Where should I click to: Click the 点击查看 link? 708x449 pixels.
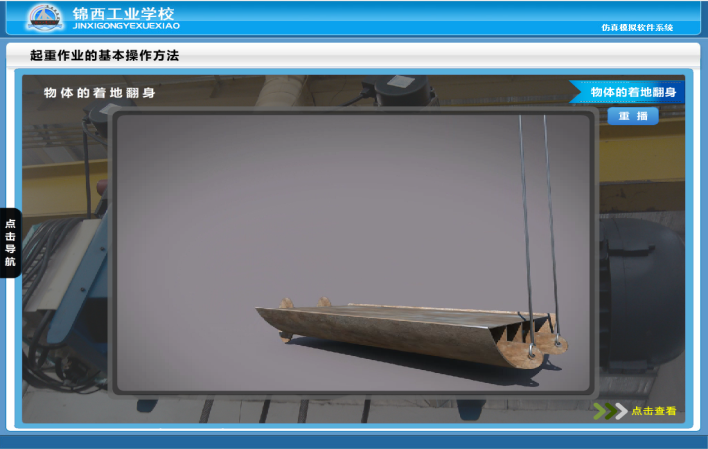tap(653, 411)
